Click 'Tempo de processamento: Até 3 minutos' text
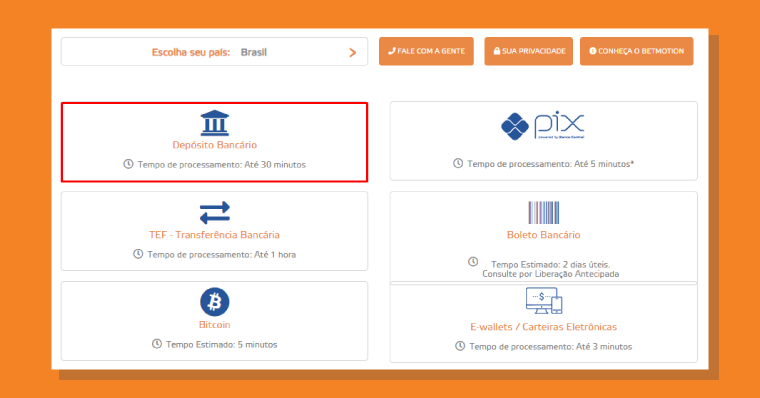 551,347
